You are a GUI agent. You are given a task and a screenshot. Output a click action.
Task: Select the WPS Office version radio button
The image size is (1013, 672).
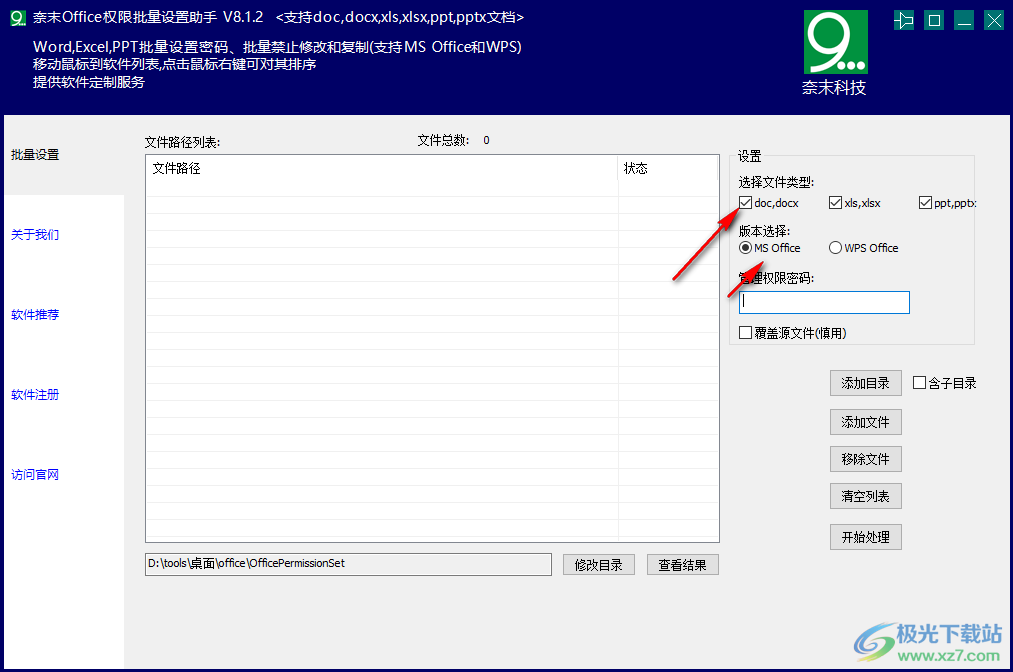point(835,248)
